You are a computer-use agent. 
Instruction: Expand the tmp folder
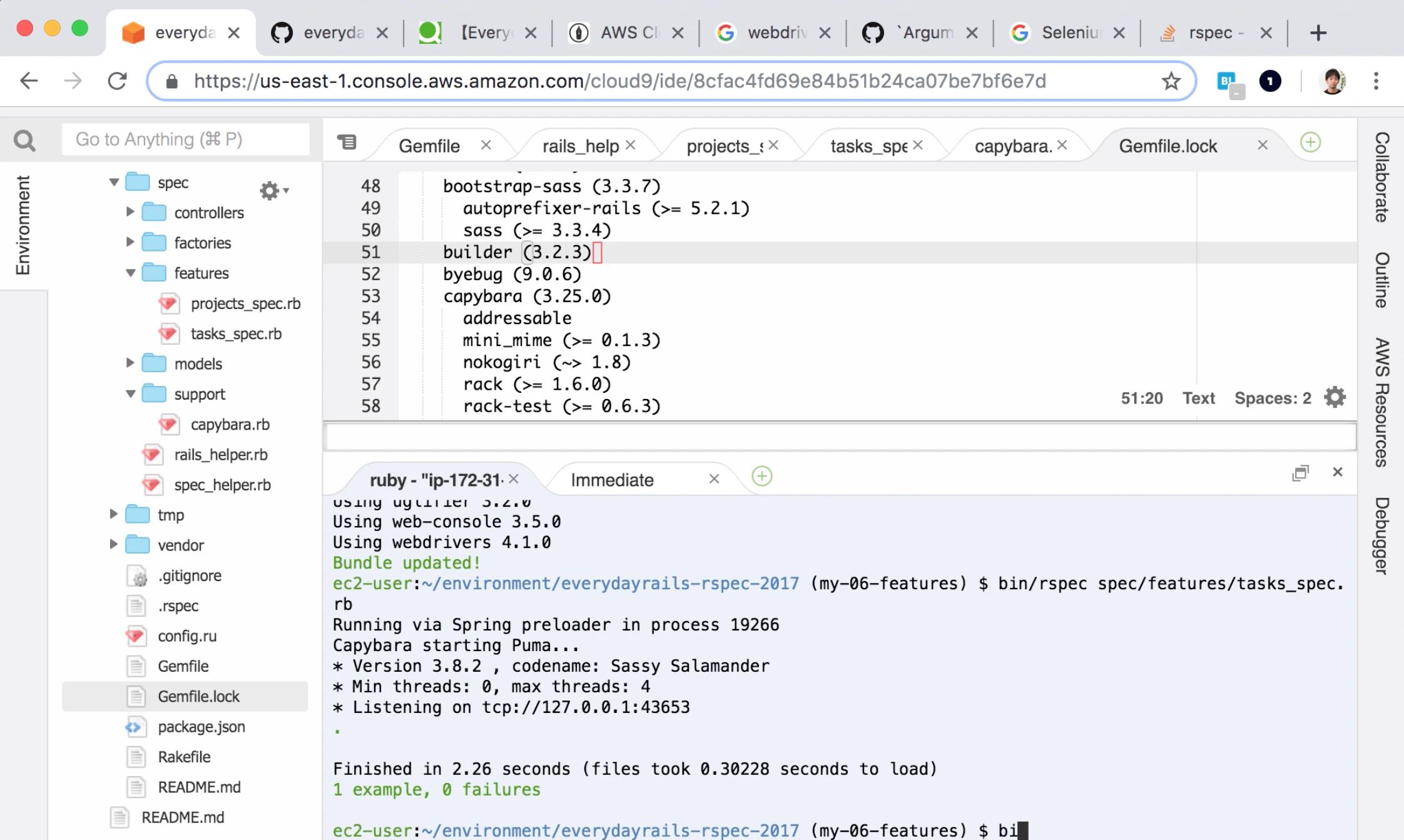pos(114,514)
